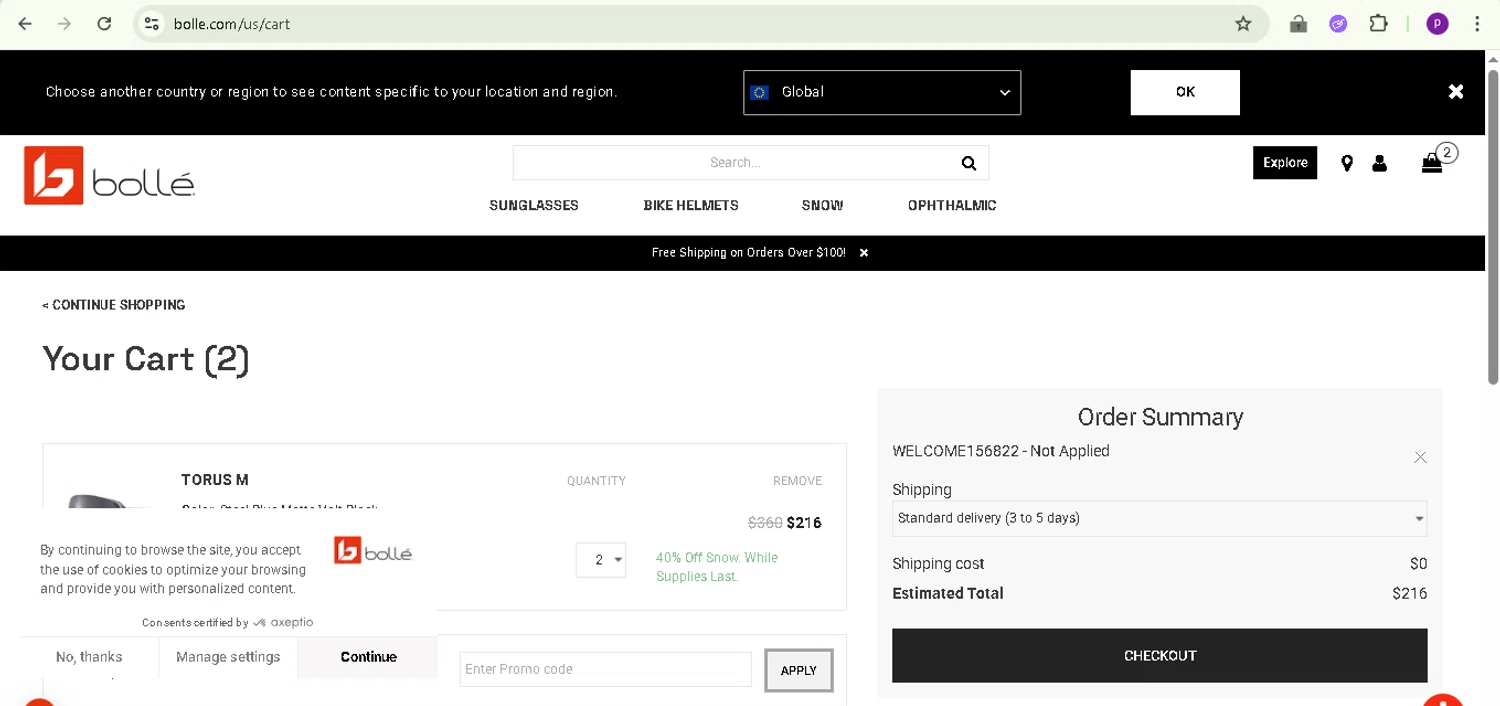Open the Snow menu
1500x706 pixels.
coord(822,205)
